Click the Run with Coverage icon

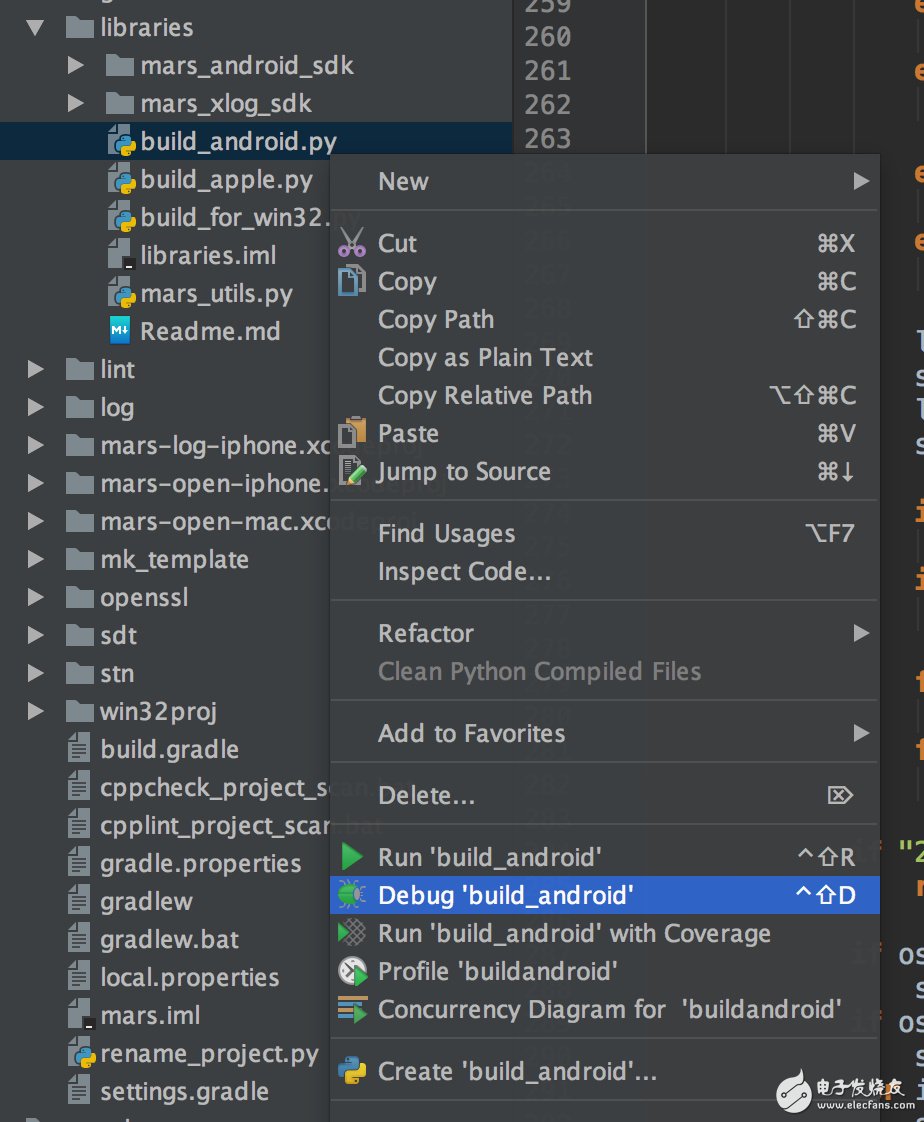coord(352,933)
